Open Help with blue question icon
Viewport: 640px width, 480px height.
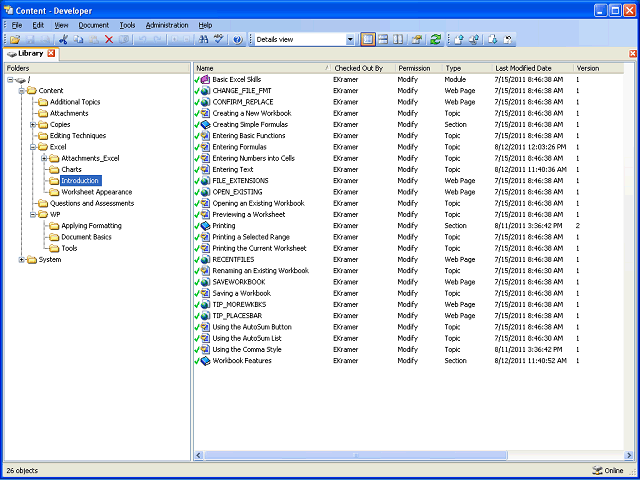(238, 40)
